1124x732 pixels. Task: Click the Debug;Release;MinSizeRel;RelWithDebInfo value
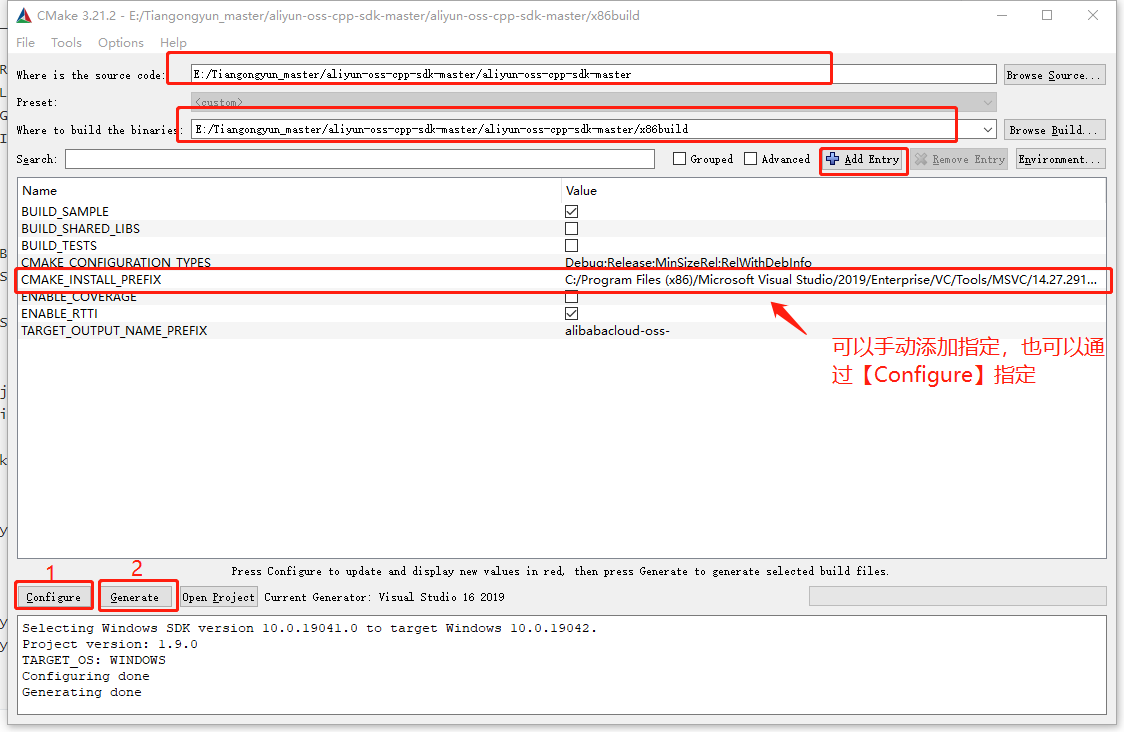(688, 262)
